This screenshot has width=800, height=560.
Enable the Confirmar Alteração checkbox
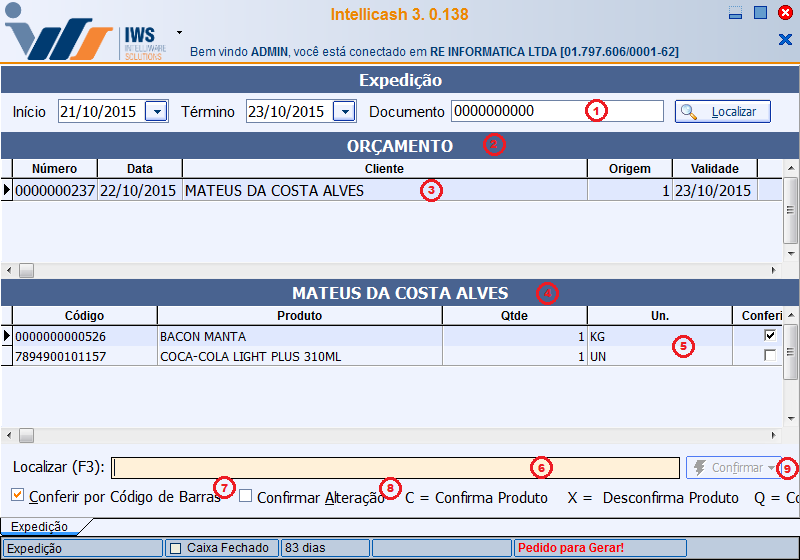click(x=246, y=496)
